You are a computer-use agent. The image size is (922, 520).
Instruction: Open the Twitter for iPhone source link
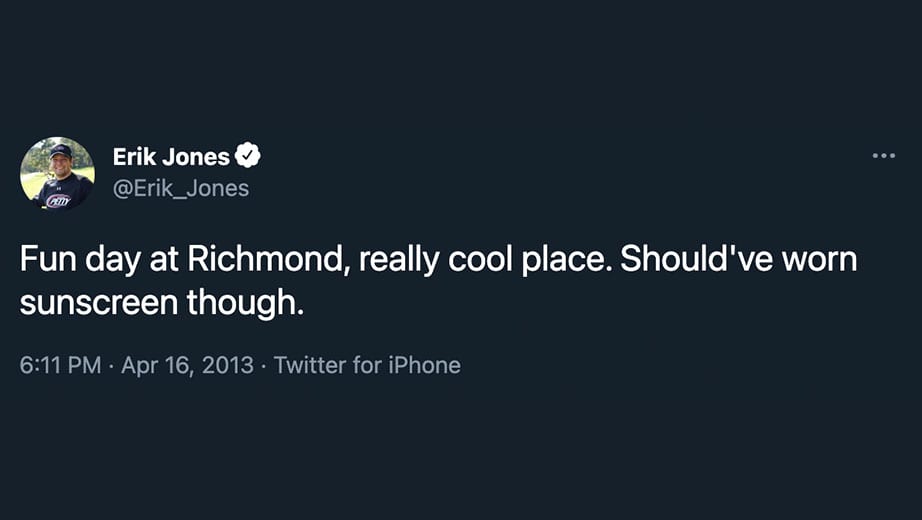[x=367, y=365]
